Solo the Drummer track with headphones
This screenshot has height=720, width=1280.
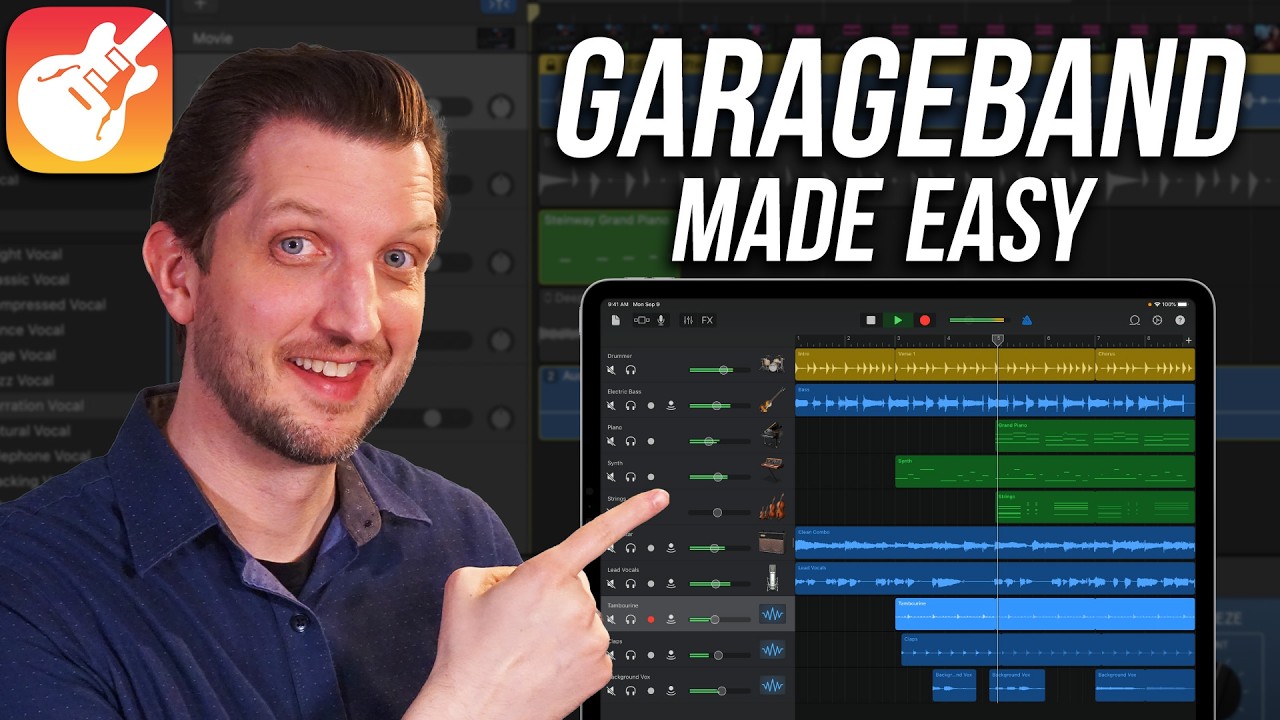pyautogui.click(x=631, y=370)
